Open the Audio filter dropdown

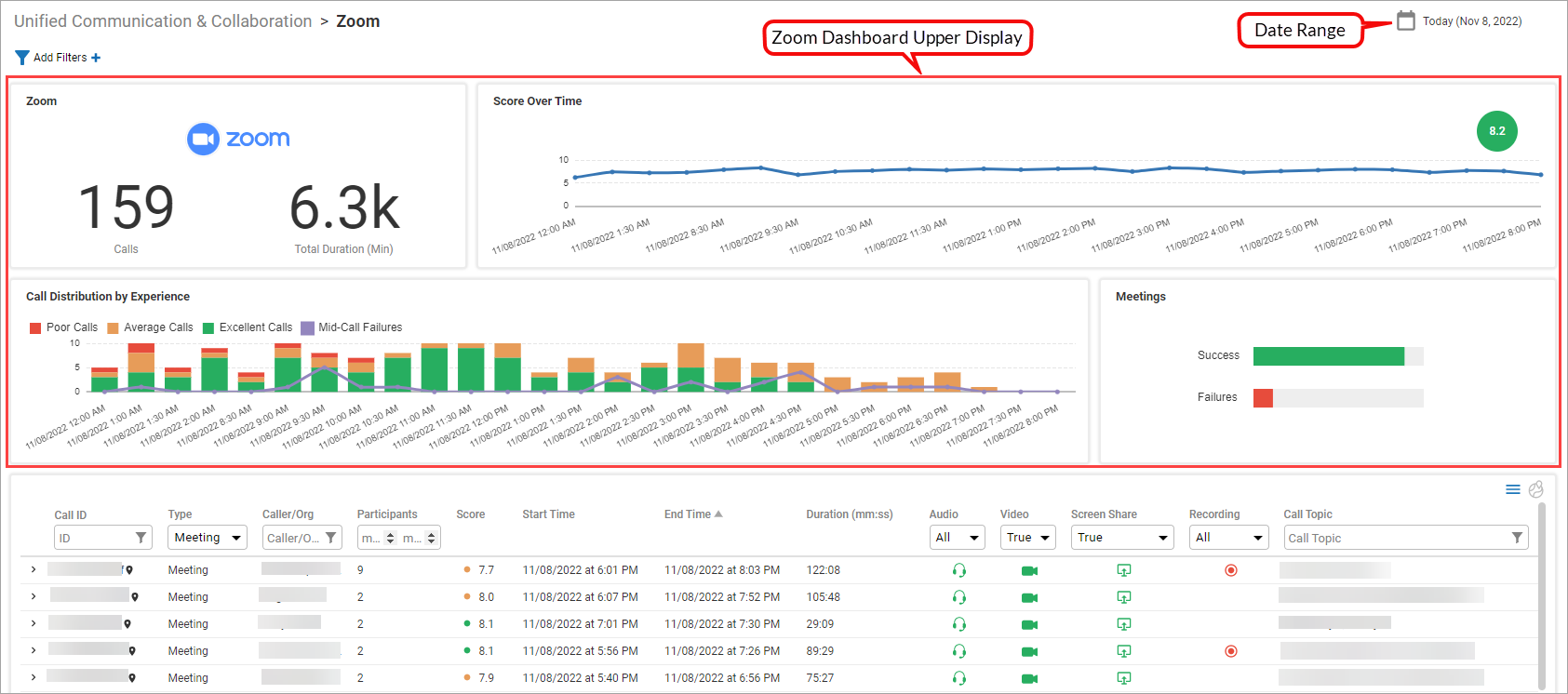click(957, 538)
